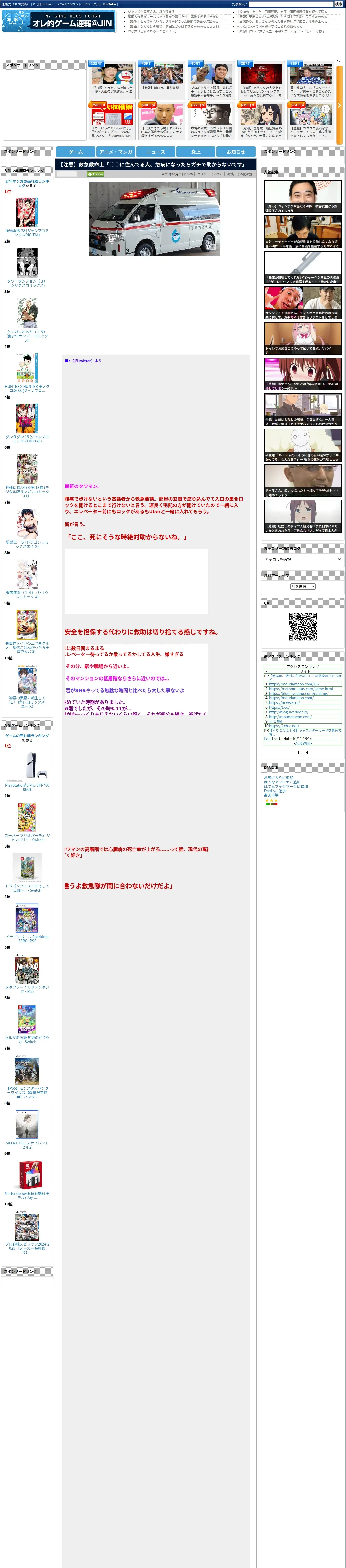Viewport: 346px width, 1568px height.
Task: Click the -ACR WEB- link
Action: [303, 743]
